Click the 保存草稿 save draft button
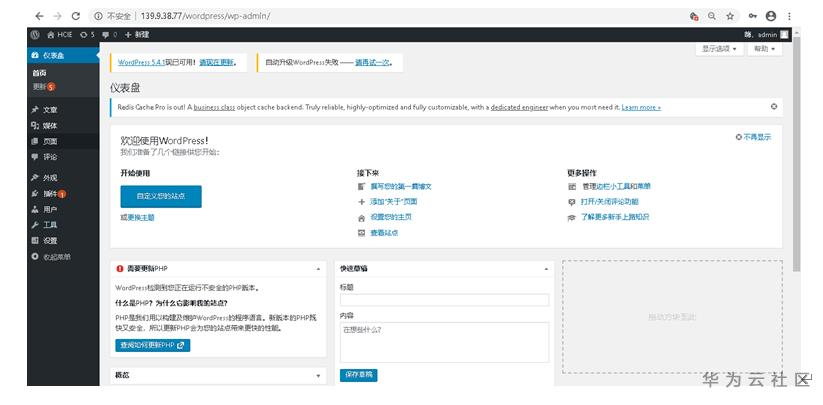This screenshot has width=823, height=405. click(x=358, y=375)
